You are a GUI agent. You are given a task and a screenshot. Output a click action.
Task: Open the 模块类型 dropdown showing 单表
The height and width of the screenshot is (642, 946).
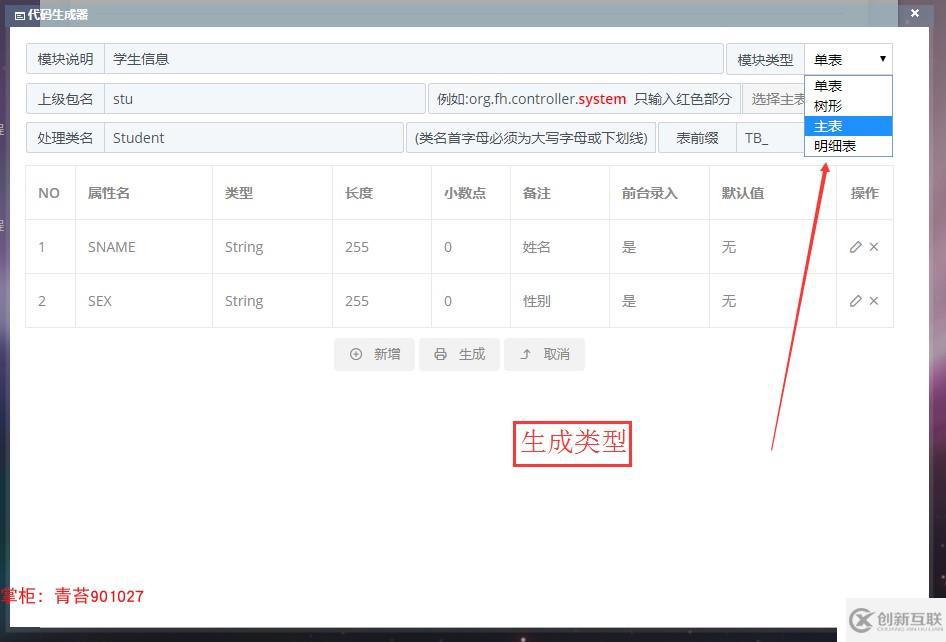(x=848, y=59)
